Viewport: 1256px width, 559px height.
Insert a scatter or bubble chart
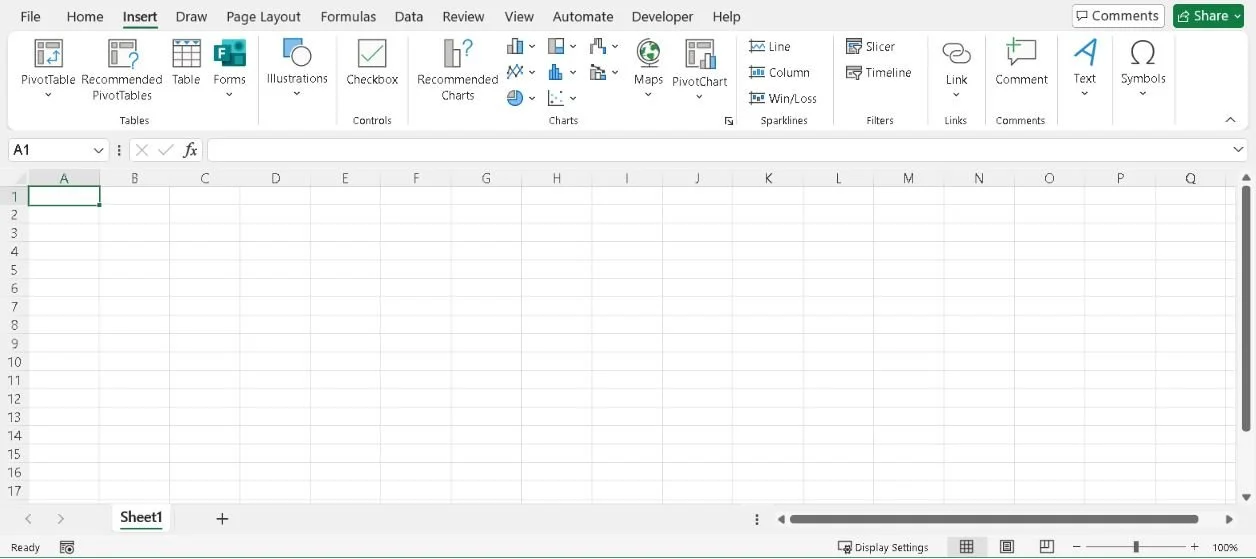click(x=557, y=98)
